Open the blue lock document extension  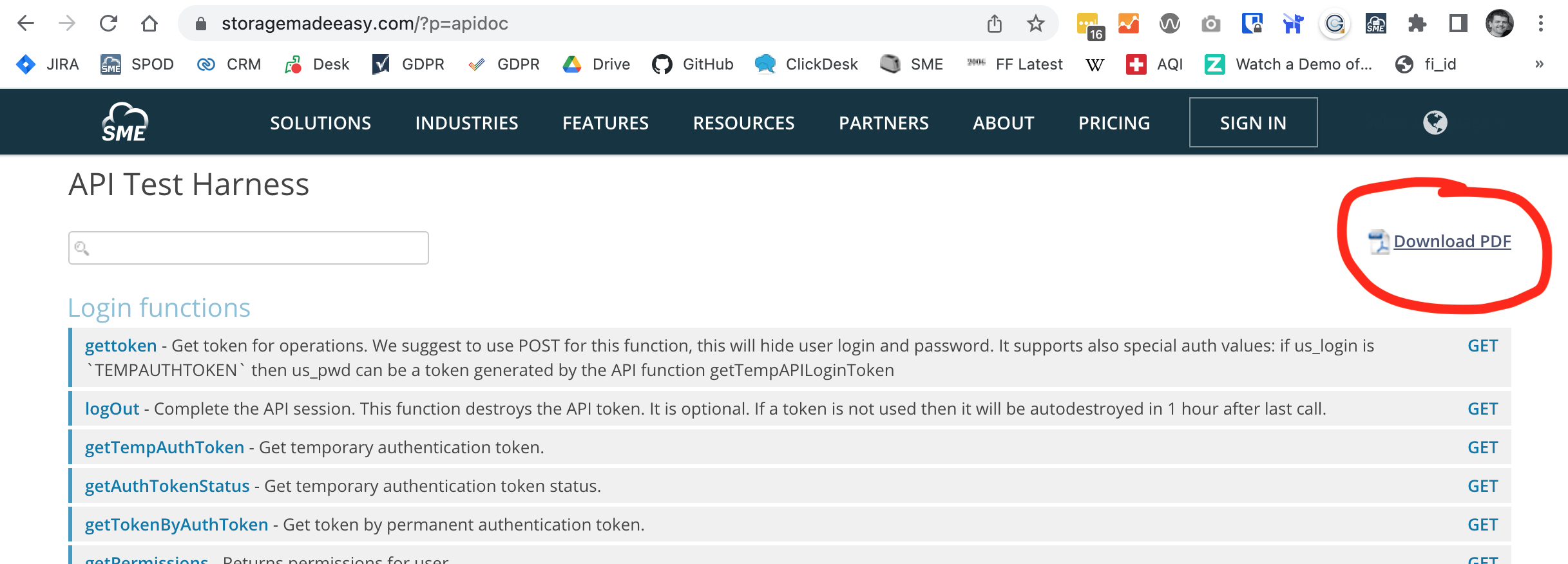[x=1252, y=24]
